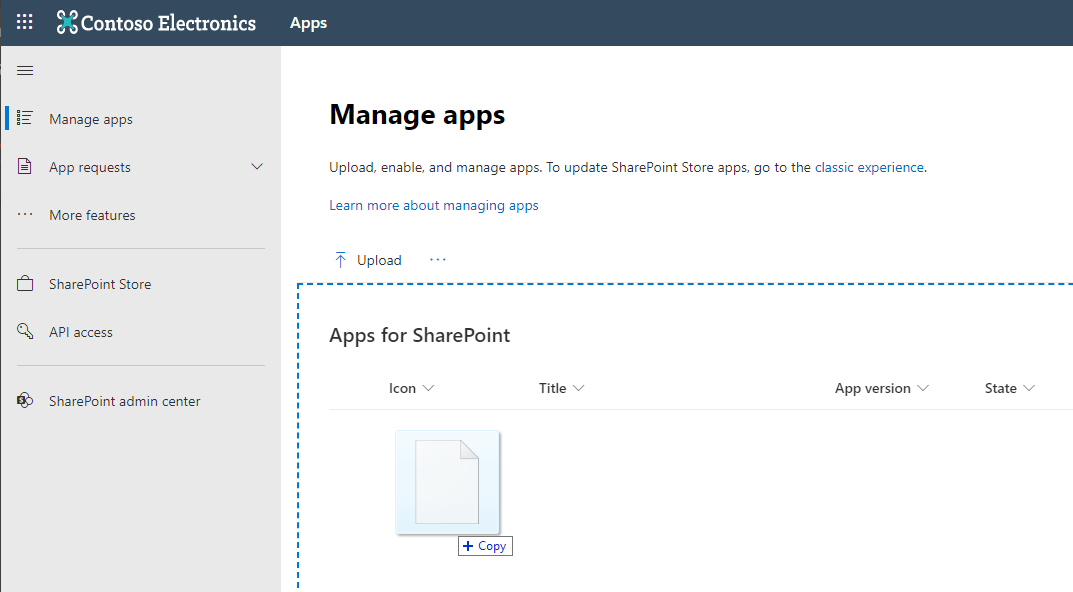Sort by the App version column header
The image size is (1073, 592).
coord(872,388)
